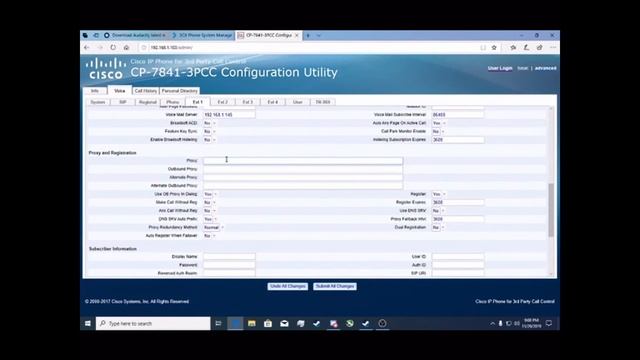Click the advanced link
The height and width of the screenshot is (360, 640).
click(x=545, y=68)
